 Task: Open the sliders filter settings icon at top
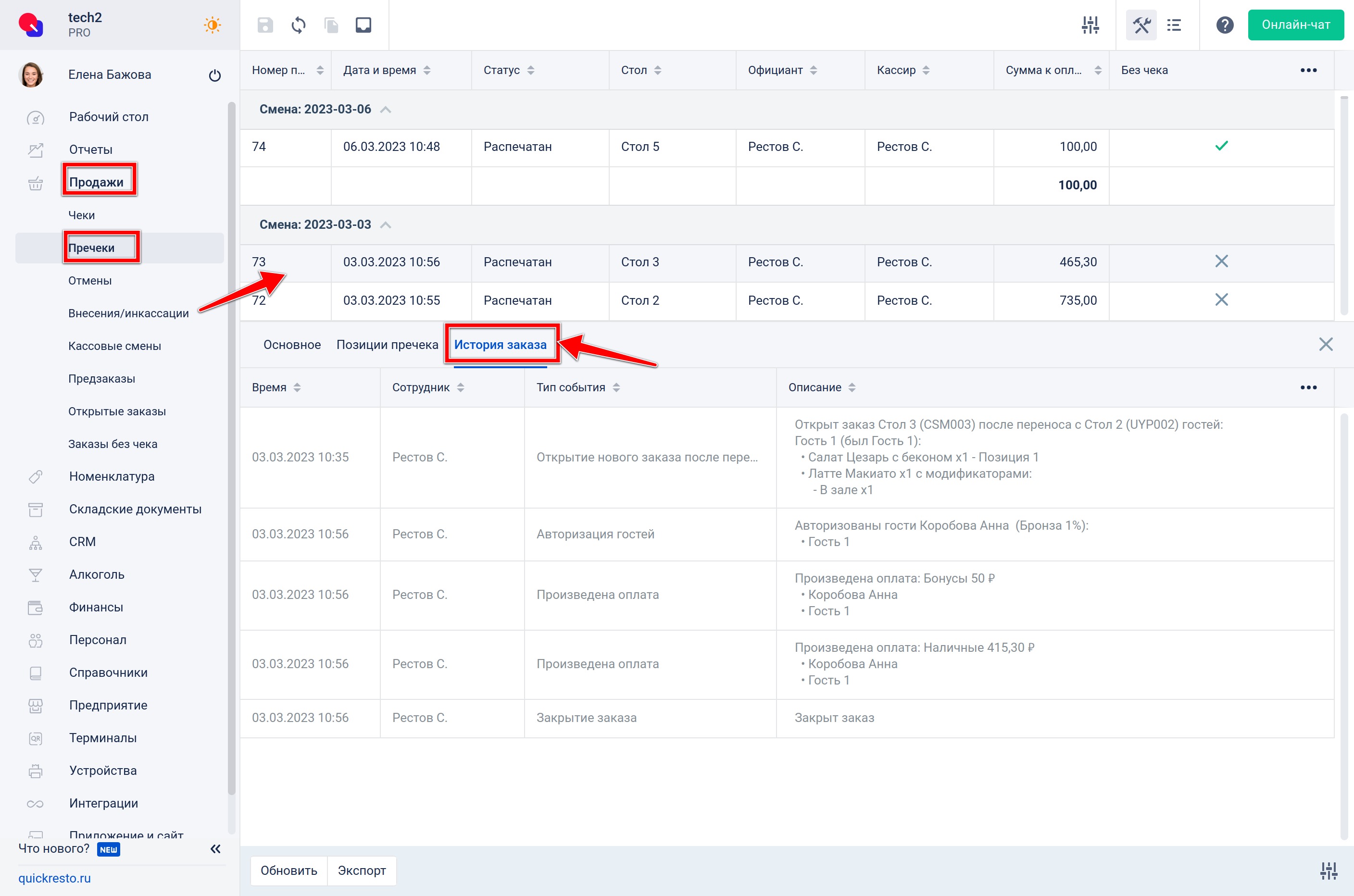pyautogui.click(x=1090, y=25)
